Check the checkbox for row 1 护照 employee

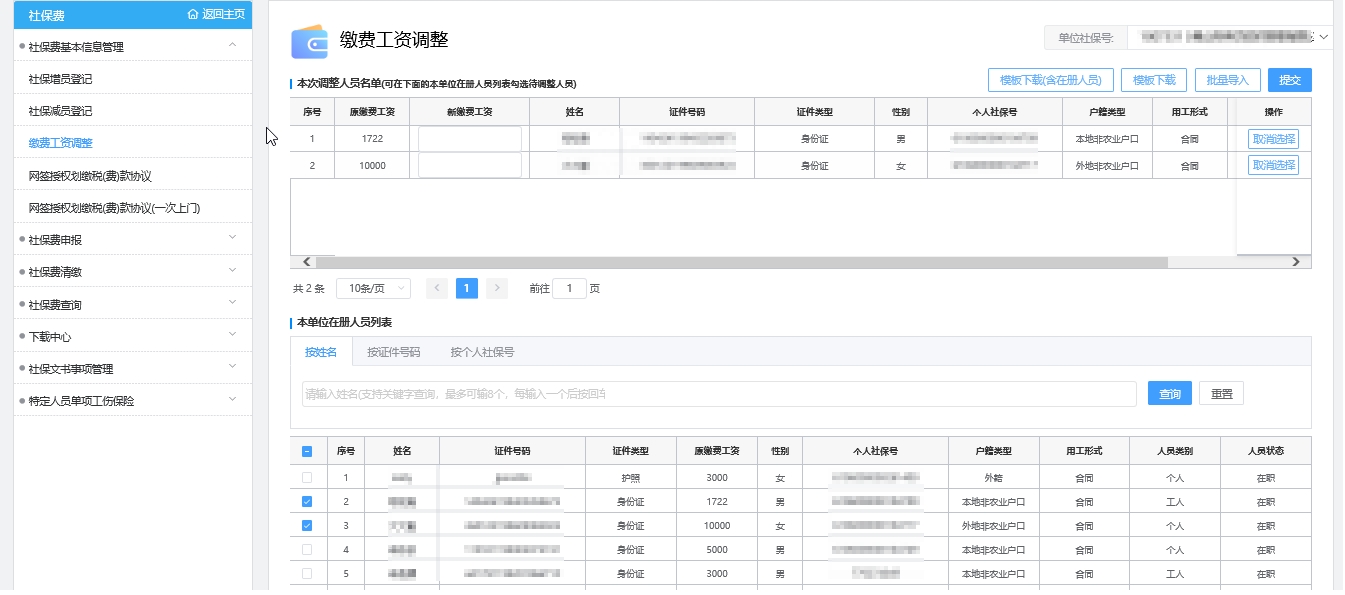(x=307, y=478)
